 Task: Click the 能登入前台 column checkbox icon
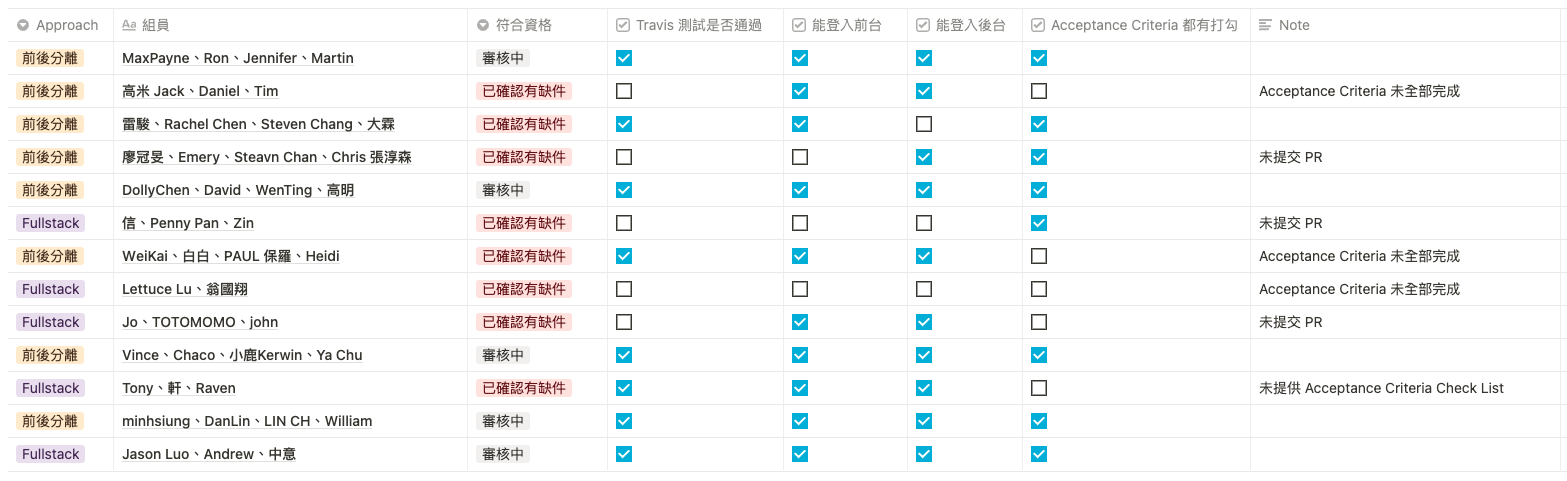[799, 25]
